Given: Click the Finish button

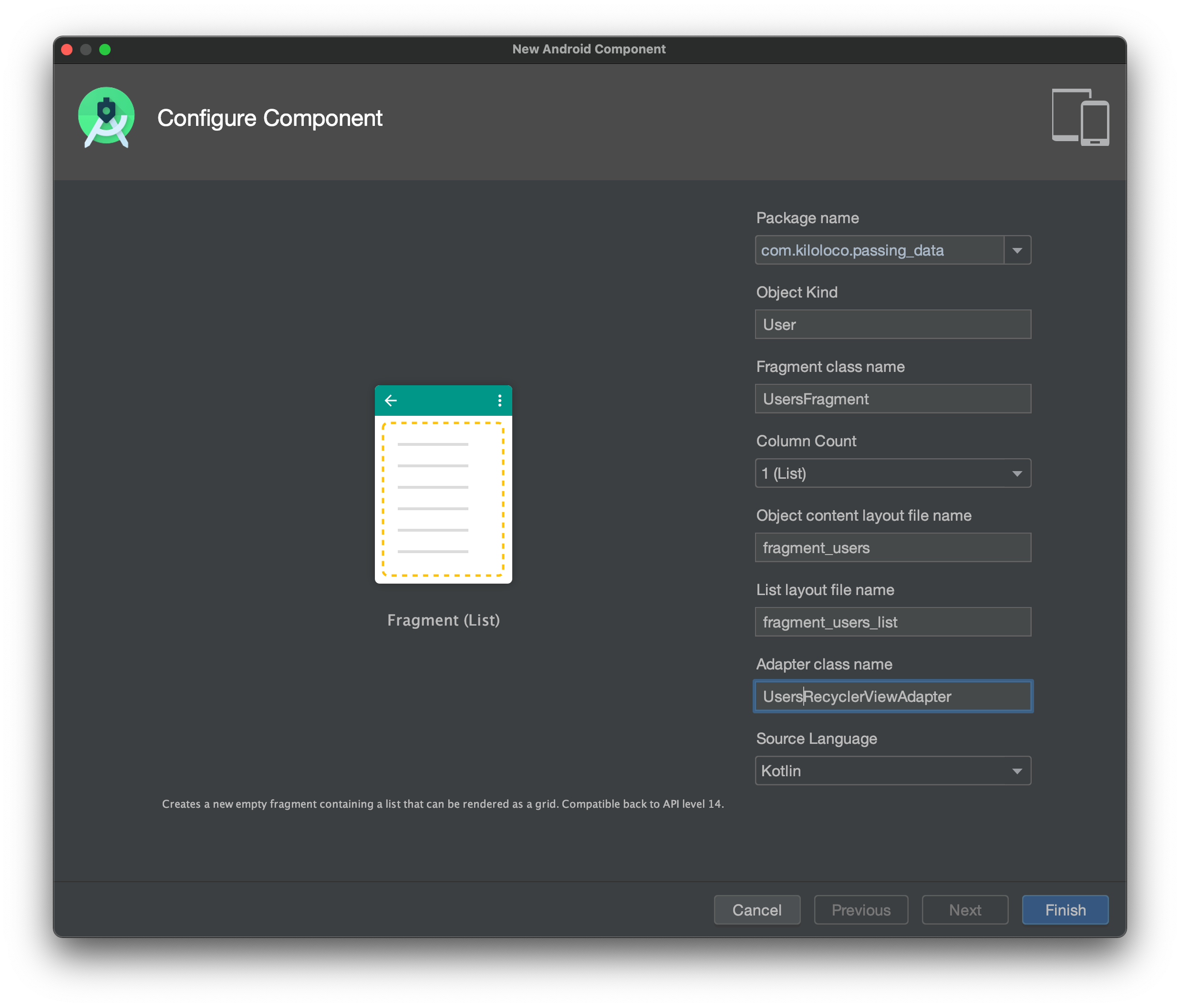Looking at the screenshot, I should coord(1066,910).
